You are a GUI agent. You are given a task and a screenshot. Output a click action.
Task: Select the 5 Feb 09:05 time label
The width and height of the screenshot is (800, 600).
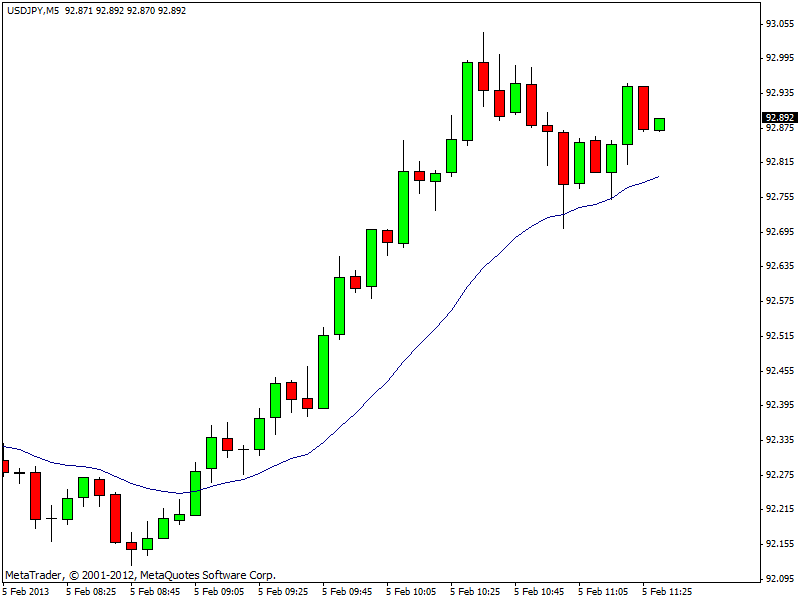click(x=220, y=591)
